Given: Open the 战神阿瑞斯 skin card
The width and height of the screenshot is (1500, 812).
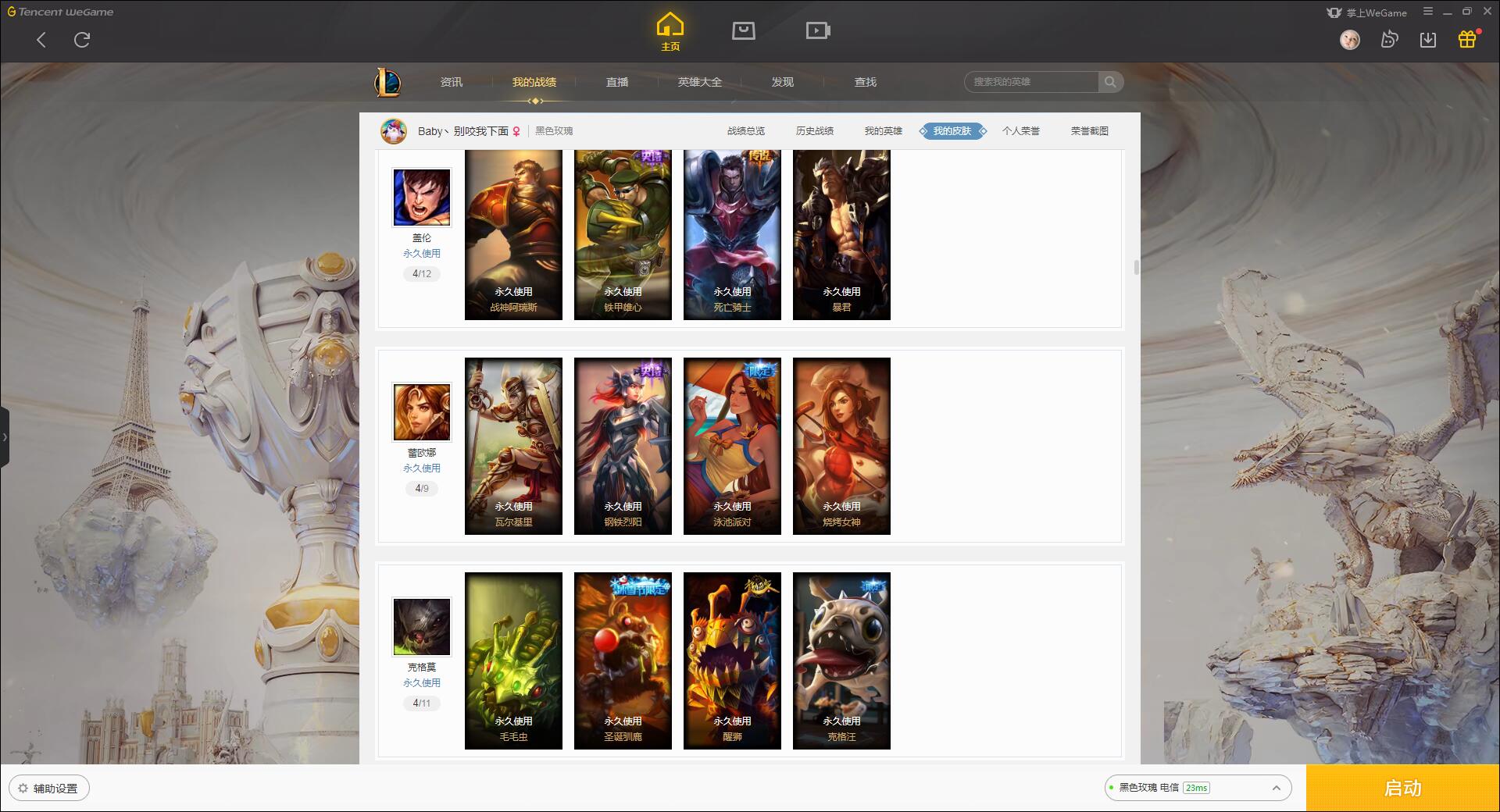Looking at the screenshot, I should click(513, 235).
